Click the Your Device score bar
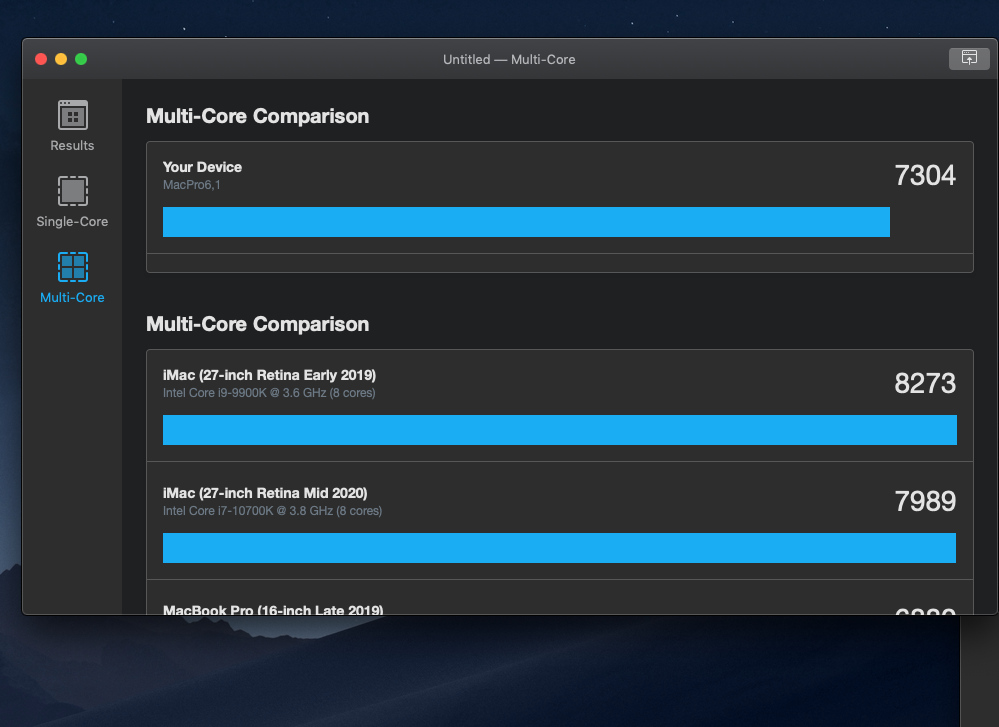This screenshot has width=999, height=727. tap(526, 222)
